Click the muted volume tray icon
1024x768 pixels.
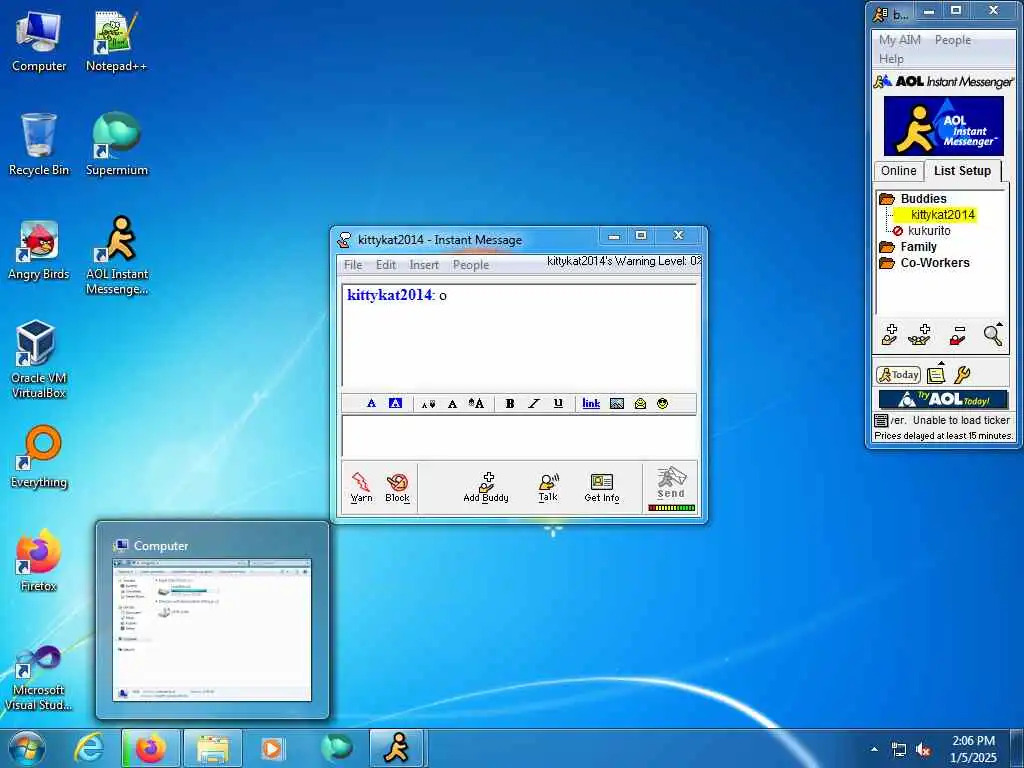coord(923,750)
